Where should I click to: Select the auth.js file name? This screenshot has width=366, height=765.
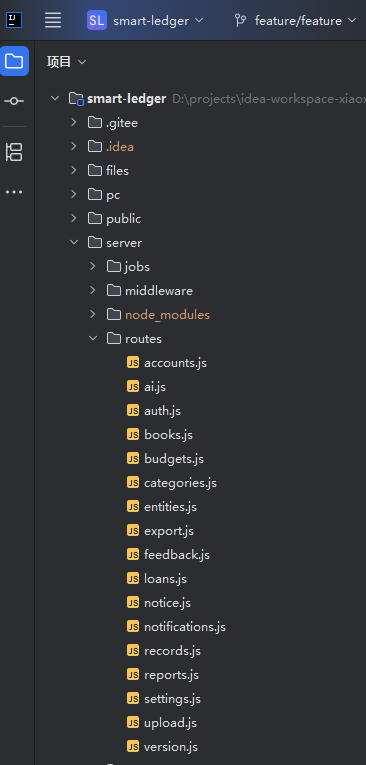point(162,411)
